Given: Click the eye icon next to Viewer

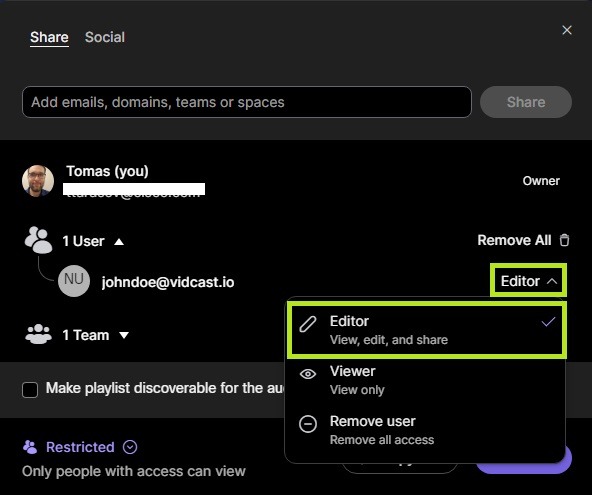Looking at the screenshot, I should (308, 374).
